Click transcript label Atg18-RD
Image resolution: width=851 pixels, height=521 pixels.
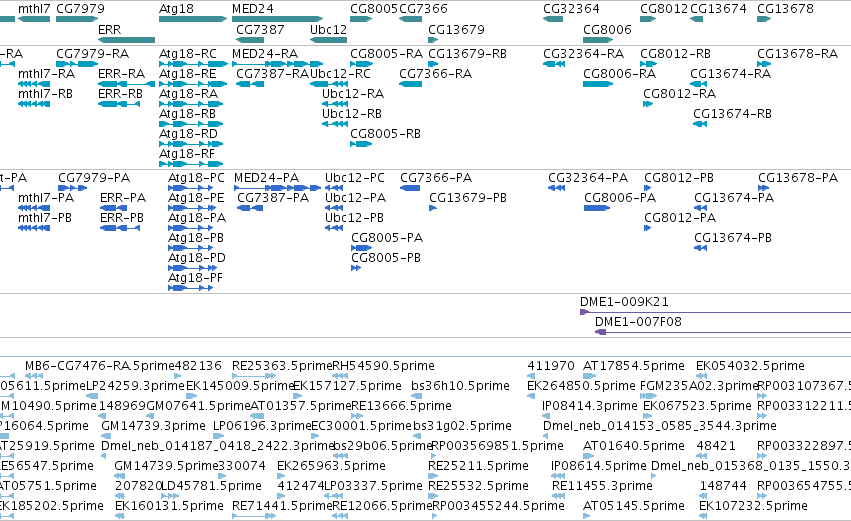(x=188, y=134)
